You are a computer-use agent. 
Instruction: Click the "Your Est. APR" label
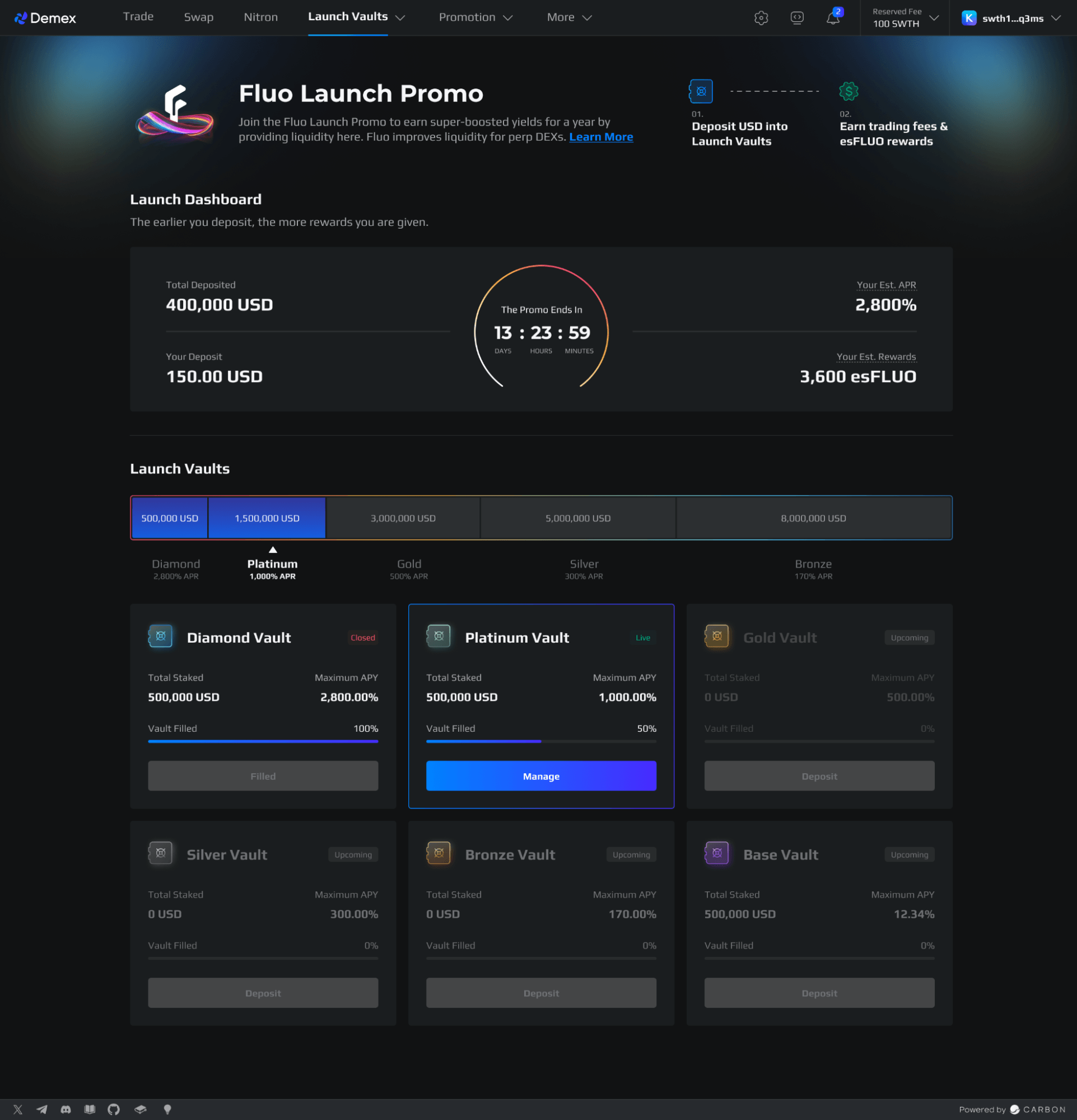point(886,285)
